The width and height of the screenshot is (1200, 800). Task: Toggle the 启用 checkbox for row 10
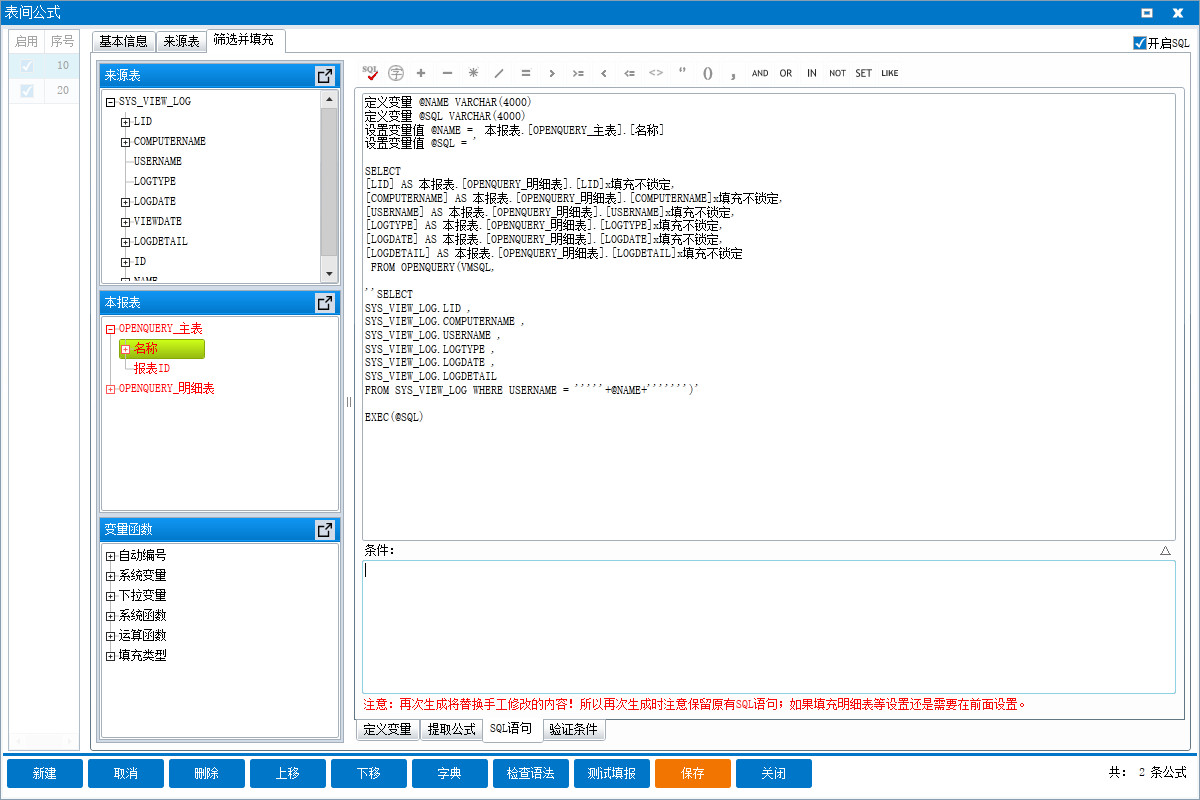coord(27,66)
